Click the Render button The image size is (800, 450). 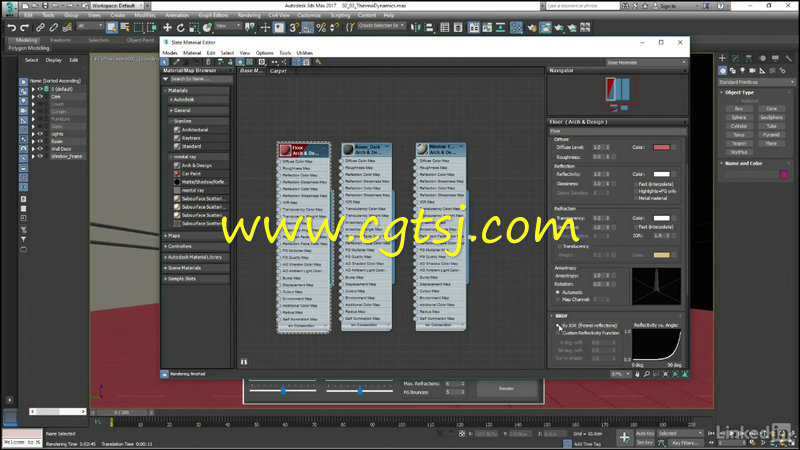click(x=506, y=389)
